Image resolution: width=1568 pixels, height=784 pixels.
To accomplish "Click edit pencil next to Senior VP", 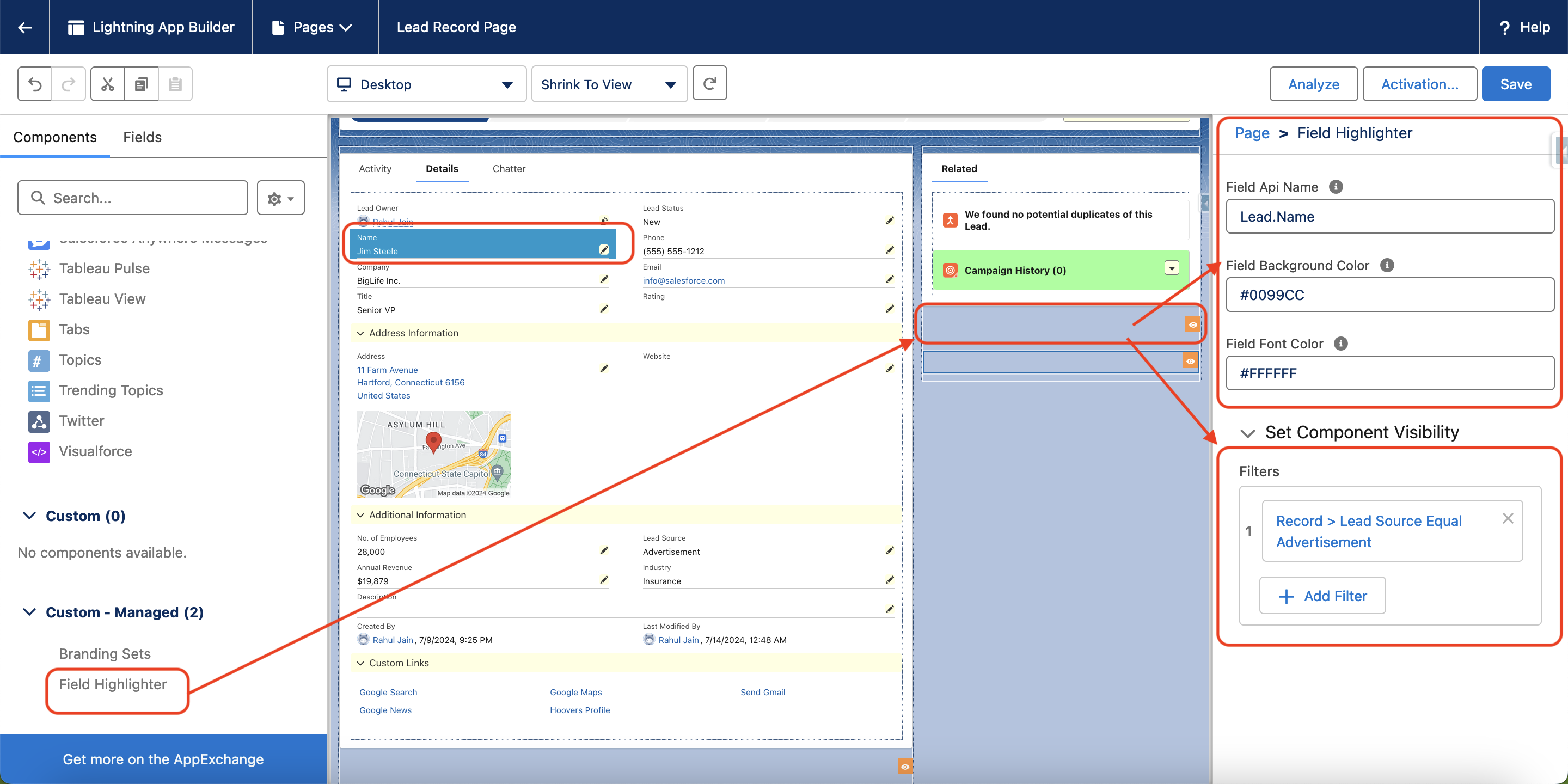I will tap(604, 309).
